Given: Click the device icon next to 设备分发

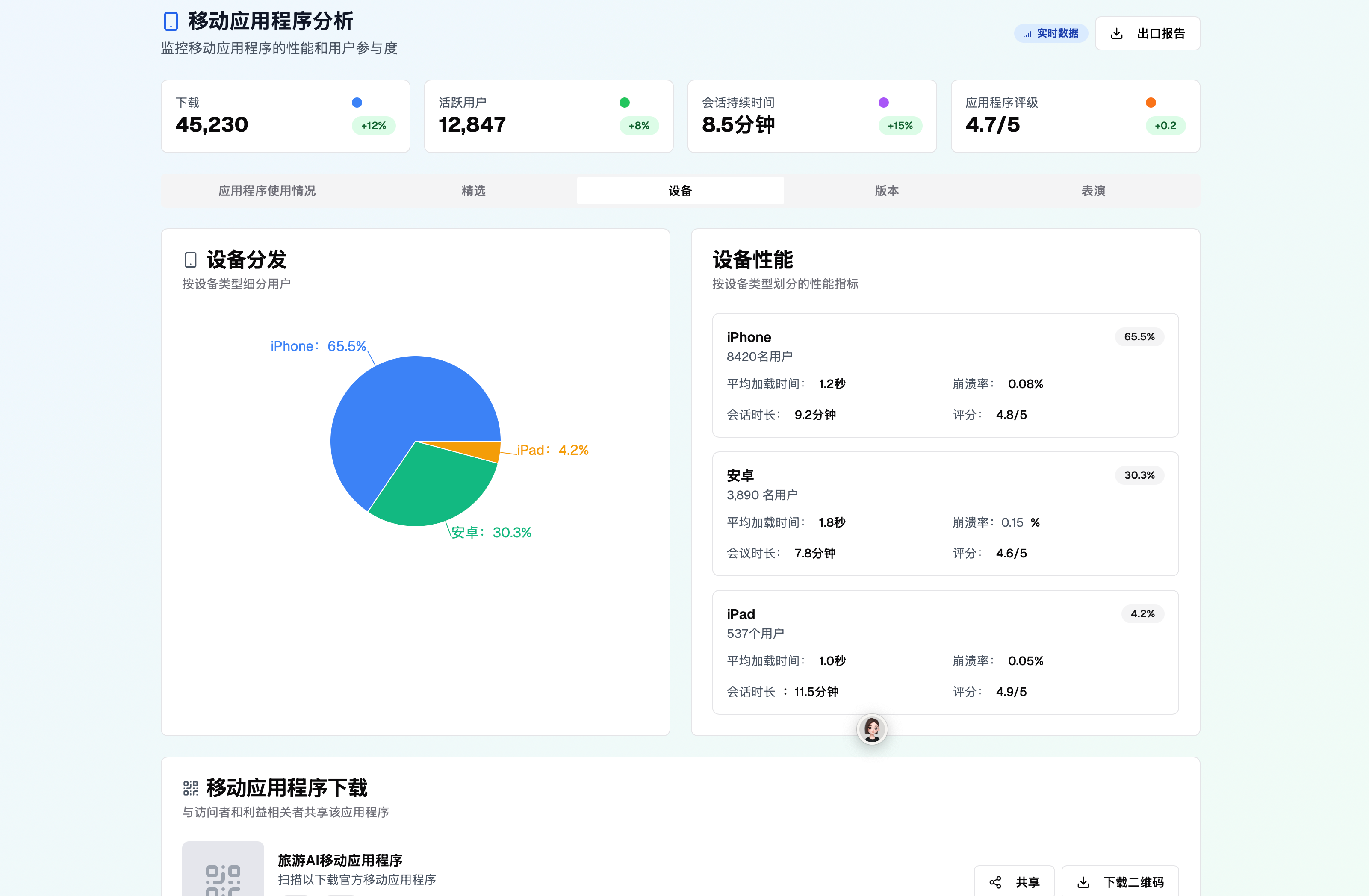Looking at the screenshot, I should 190,260.
